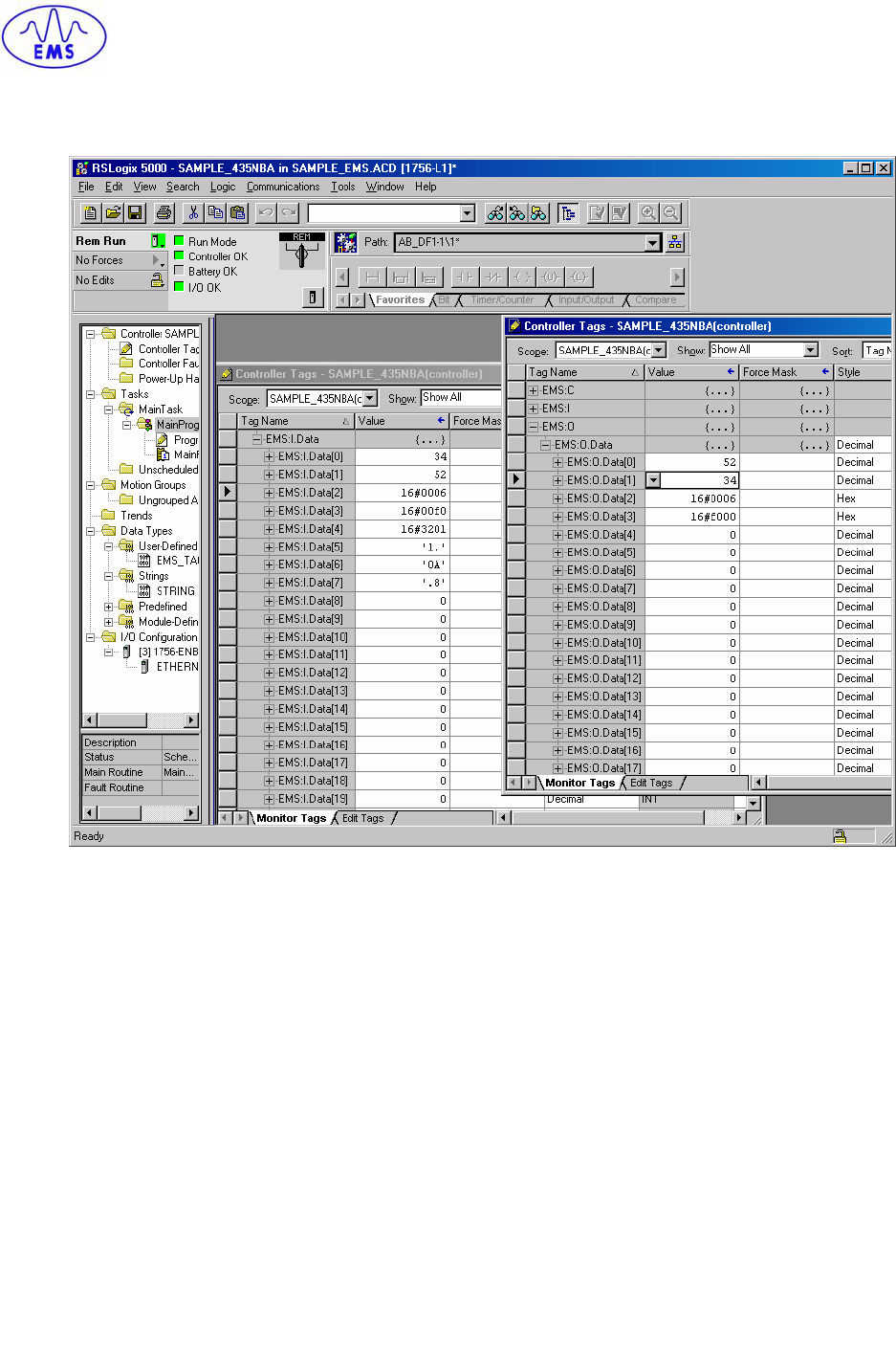Viewport: 896px width, 1372px height.
Task: Click the Redo arrow icon
Action: point(288,213)
